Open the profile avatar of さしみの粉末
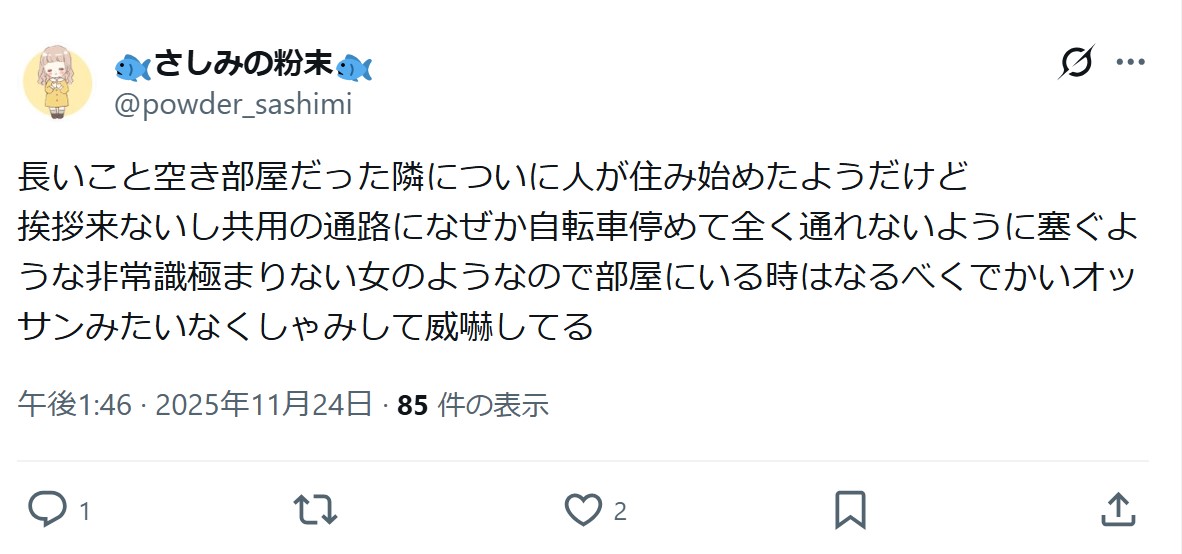 tap(57, 83)
